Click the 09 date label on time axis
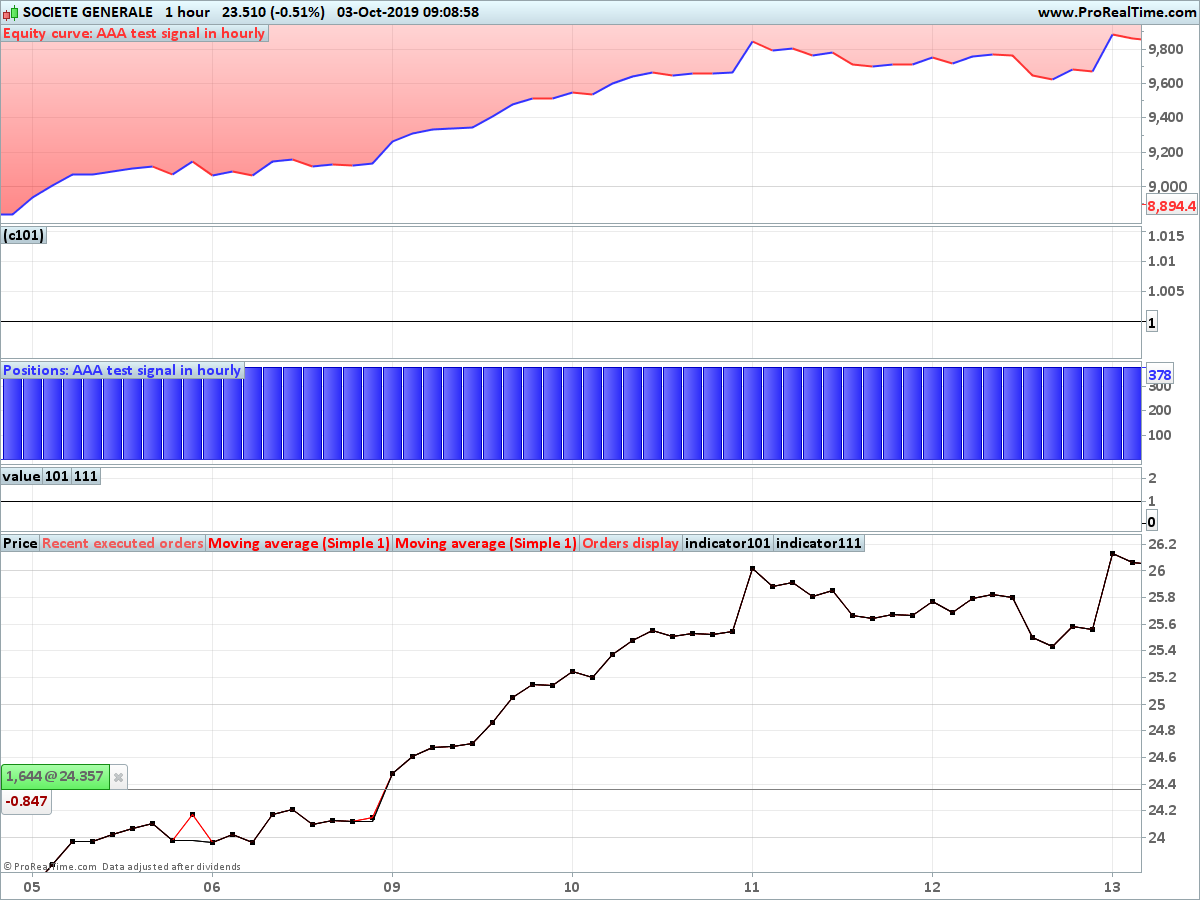Screen dimensions: 1200x900 [392, 886]
